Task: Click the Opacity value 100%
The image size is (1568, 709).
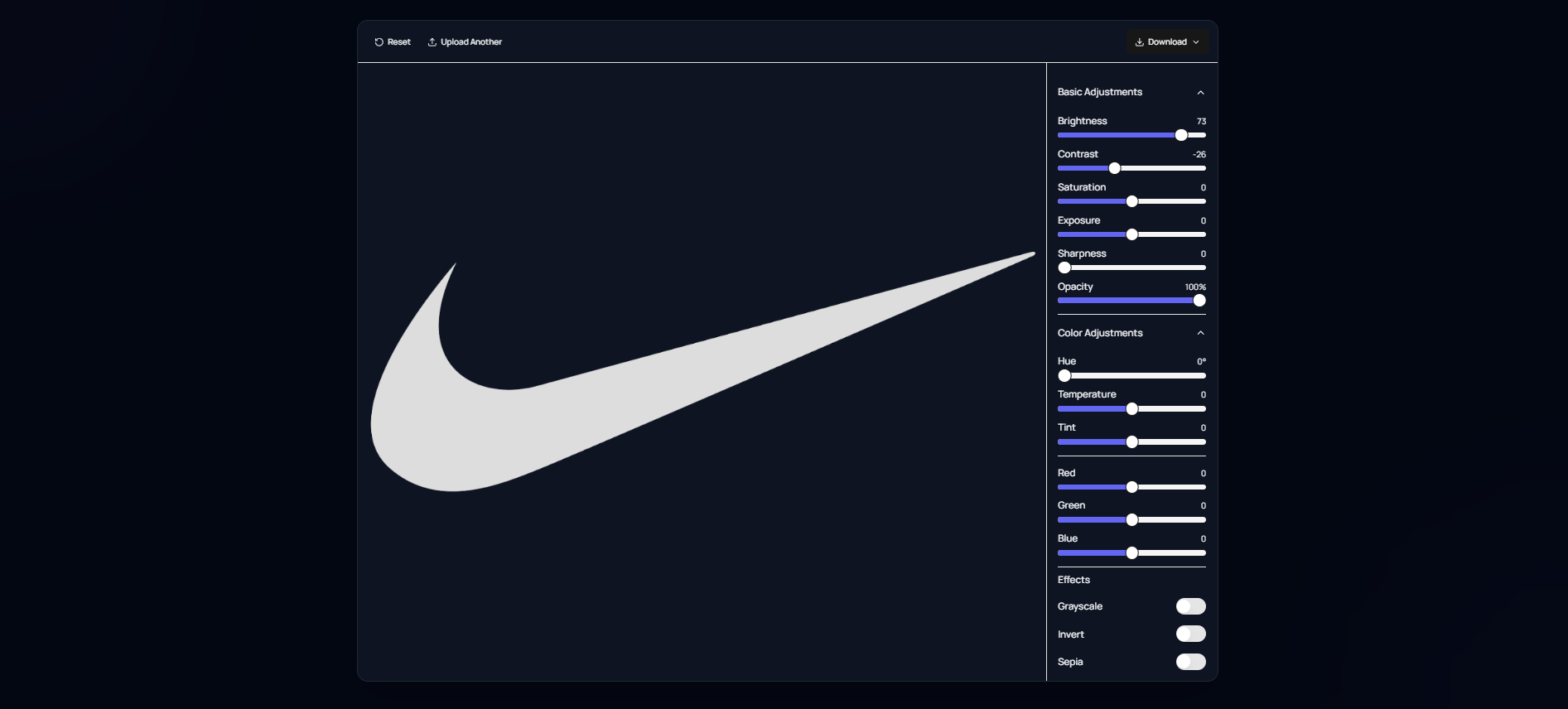Action: point(1195,287)
